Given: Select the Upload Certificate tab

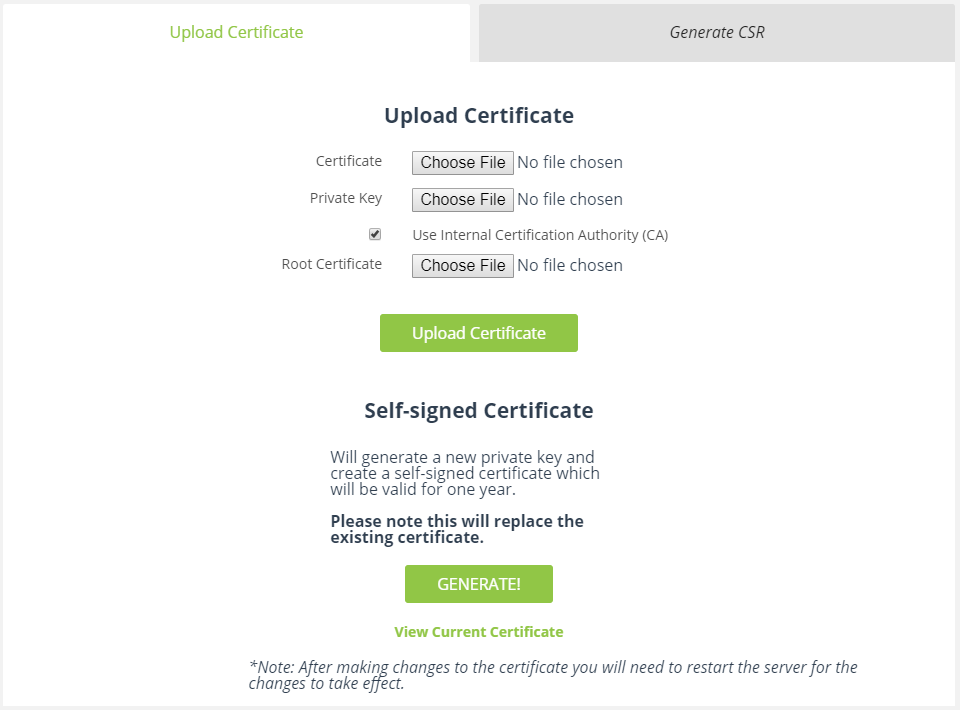Looking at the screenshot, I should click(236, 32).
